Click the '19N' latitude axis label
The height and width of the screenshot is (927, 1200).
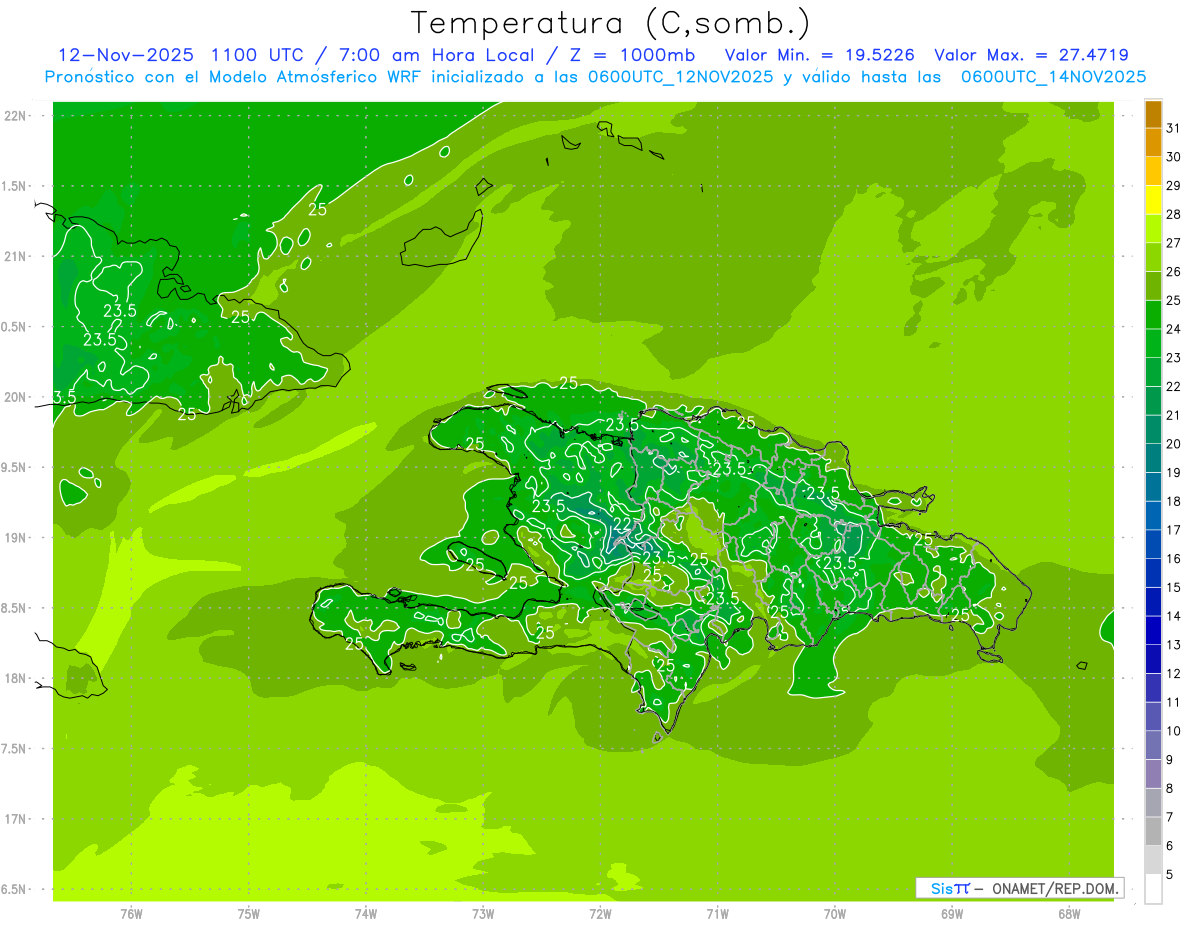pos(16,538)
